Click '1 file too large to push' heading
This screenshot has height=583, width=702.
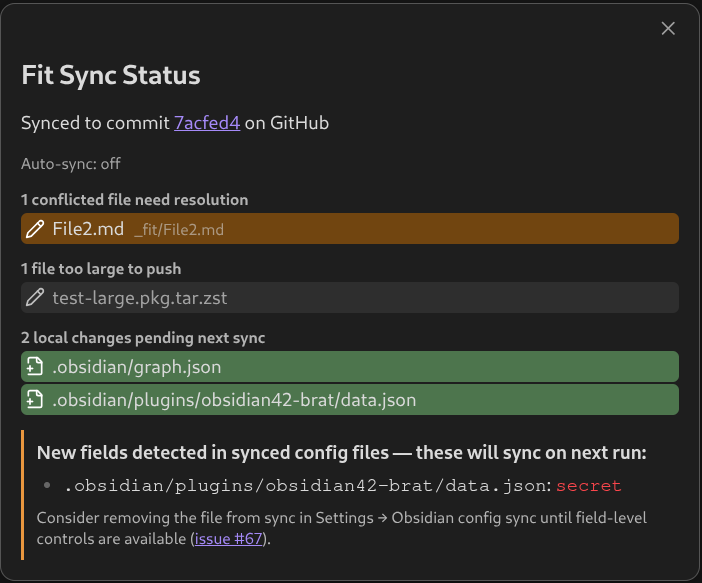click(x=101, y=269)
